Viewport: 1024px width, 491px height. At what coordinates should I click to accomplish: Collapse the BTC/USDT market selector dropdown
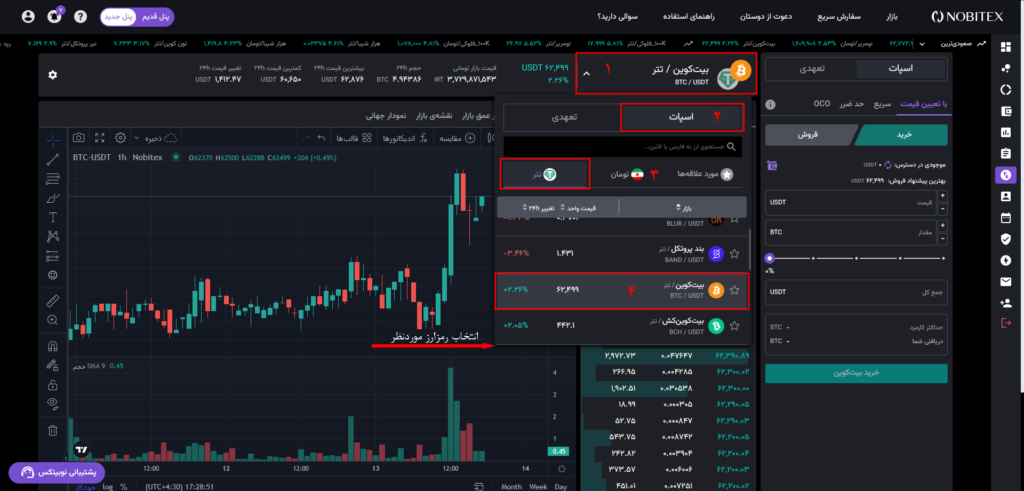pos(585,73)
